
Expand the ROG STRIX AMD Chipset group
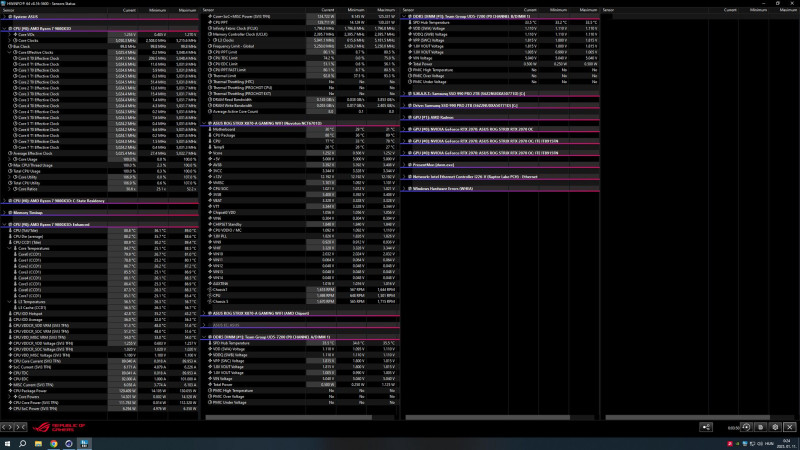[x=204, y=313]
